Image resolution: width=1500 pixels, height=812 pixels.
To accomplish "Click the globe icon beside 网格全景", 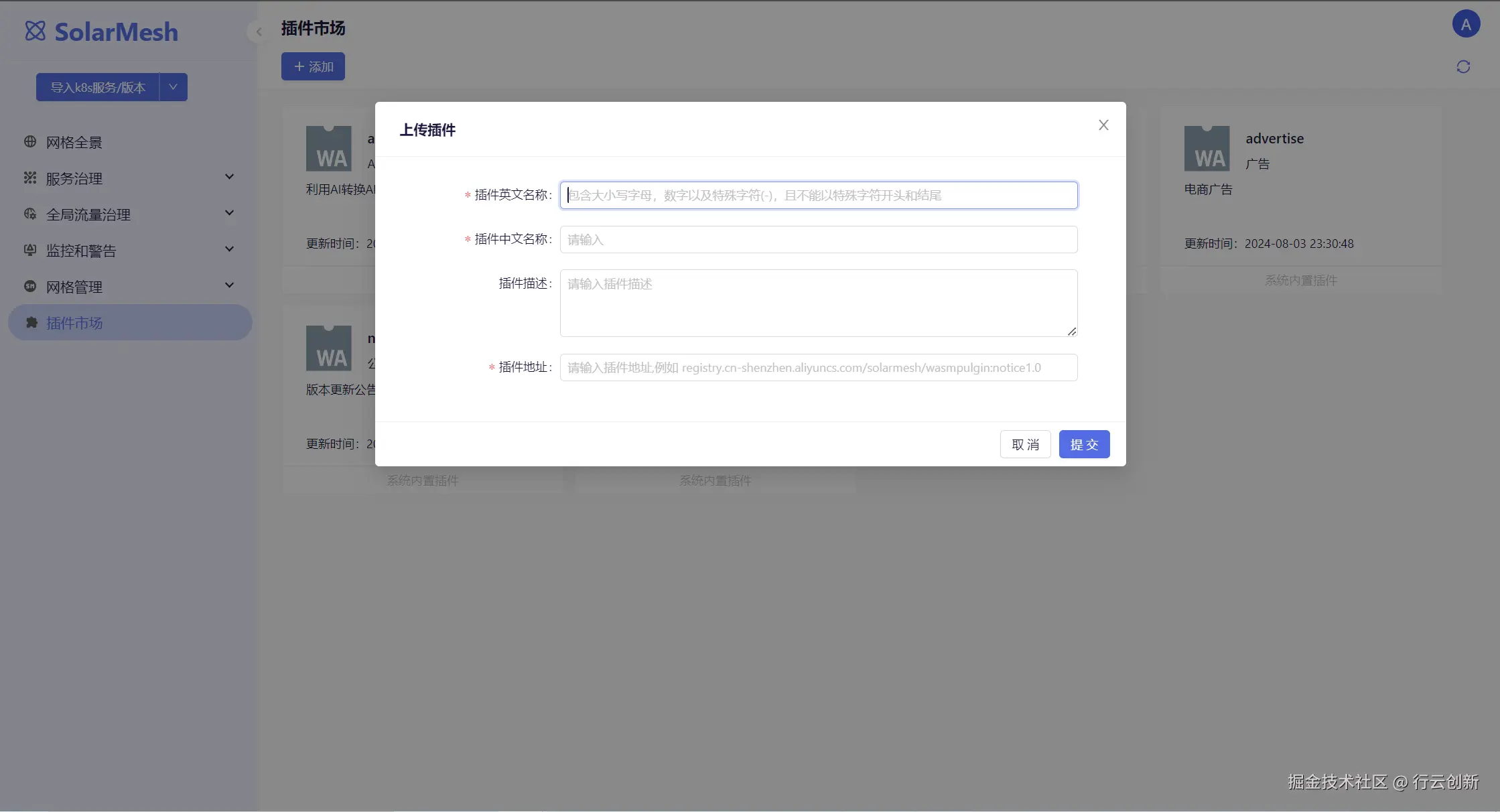I will pos(30,142).
